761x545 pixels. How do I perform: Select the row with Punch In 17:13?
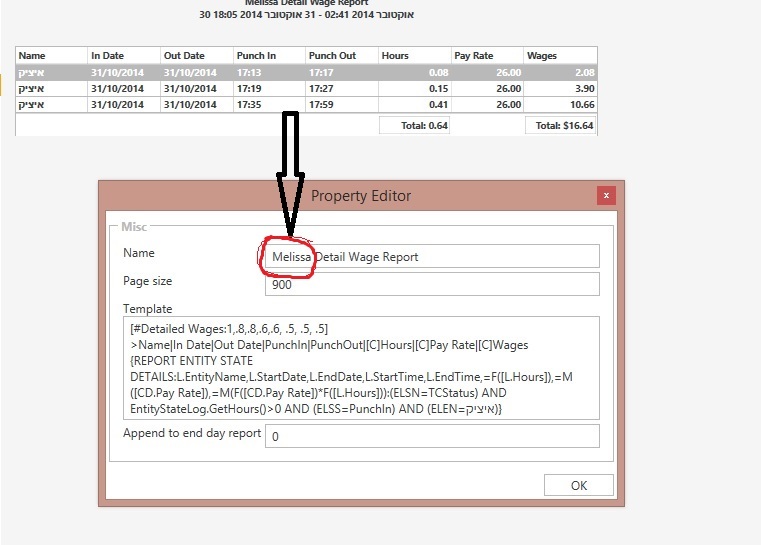[306, 72]
